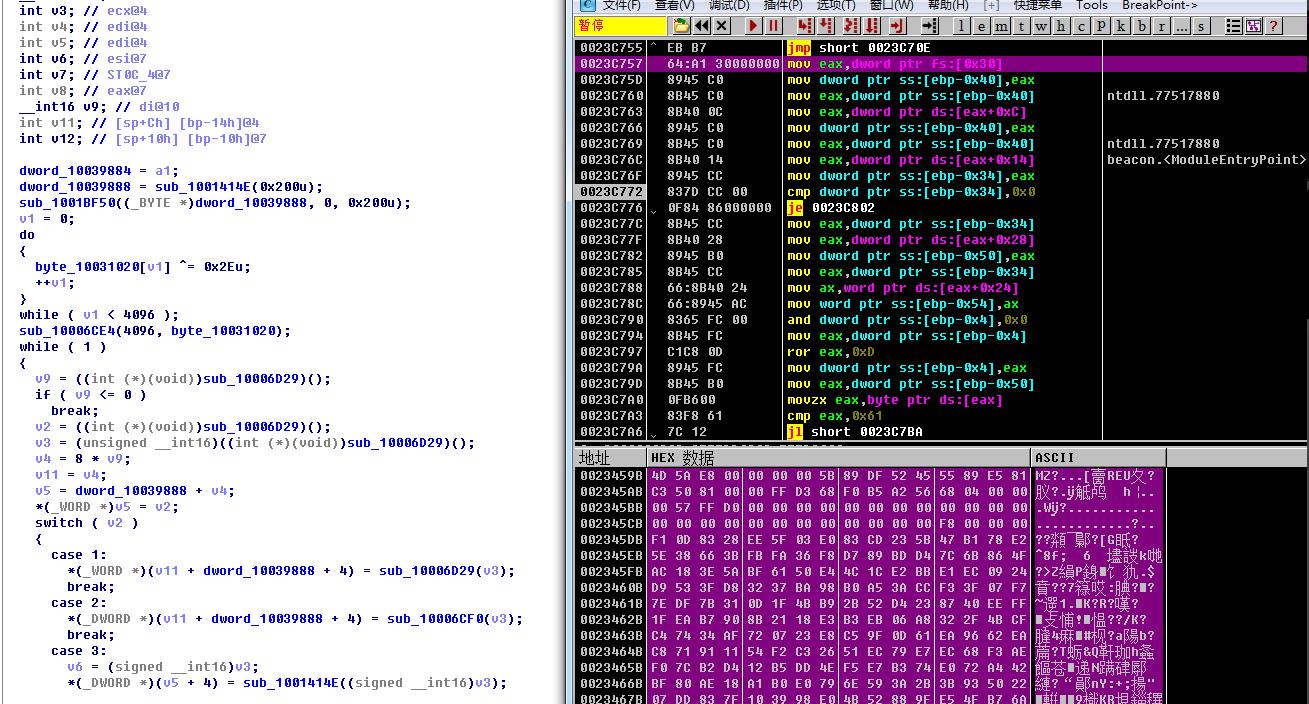Open the 调试(D) menu

tap(728, 5)
